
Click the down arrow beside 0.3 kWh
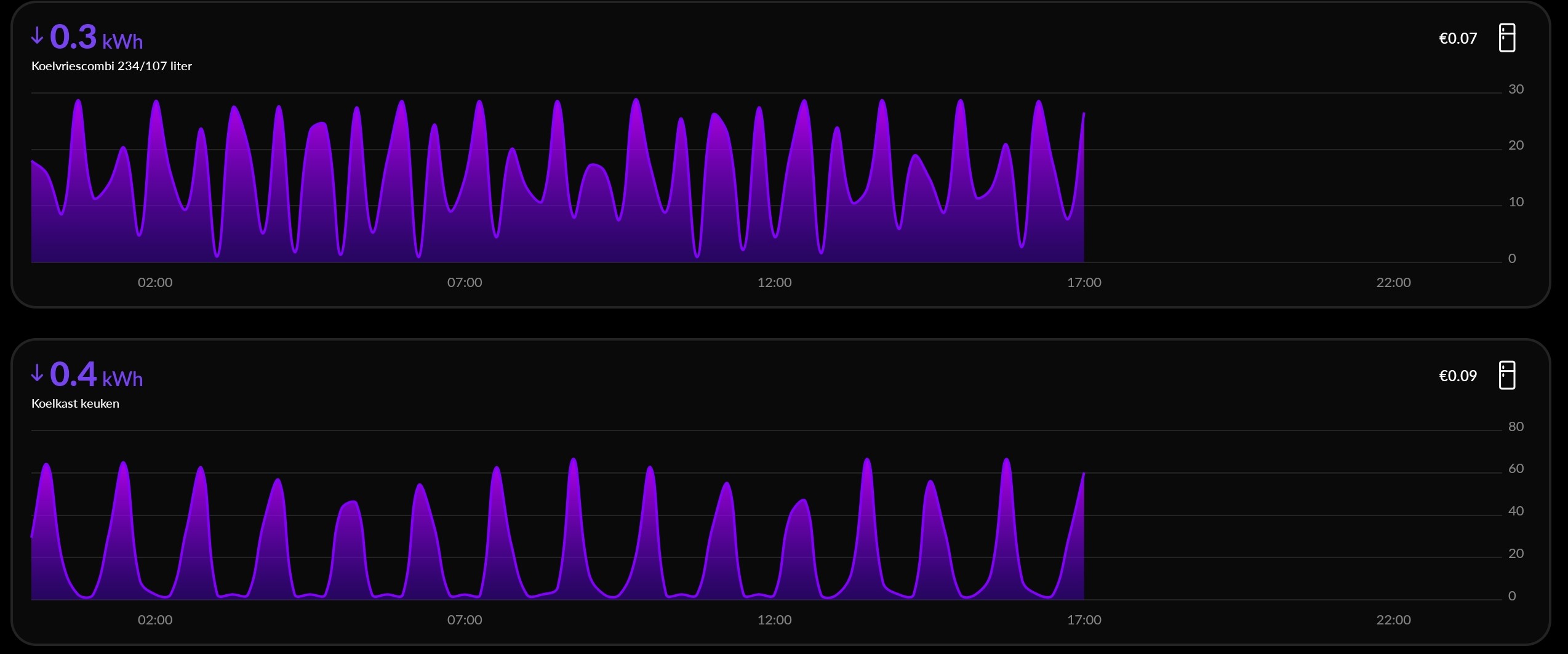(x=37, y=36)
